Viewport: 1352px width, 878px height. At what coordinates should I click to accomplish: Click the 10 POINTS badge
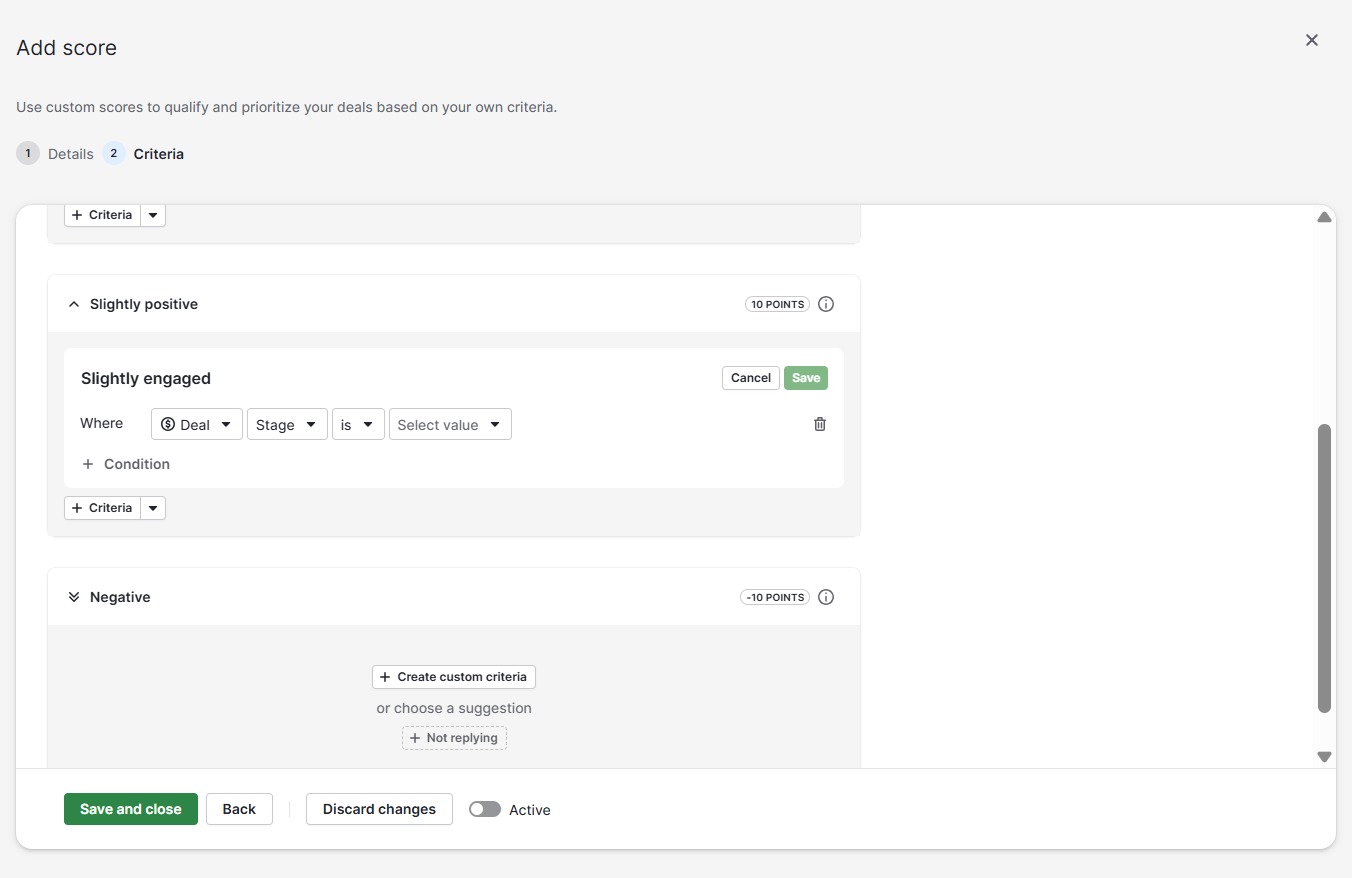(777, 304)
